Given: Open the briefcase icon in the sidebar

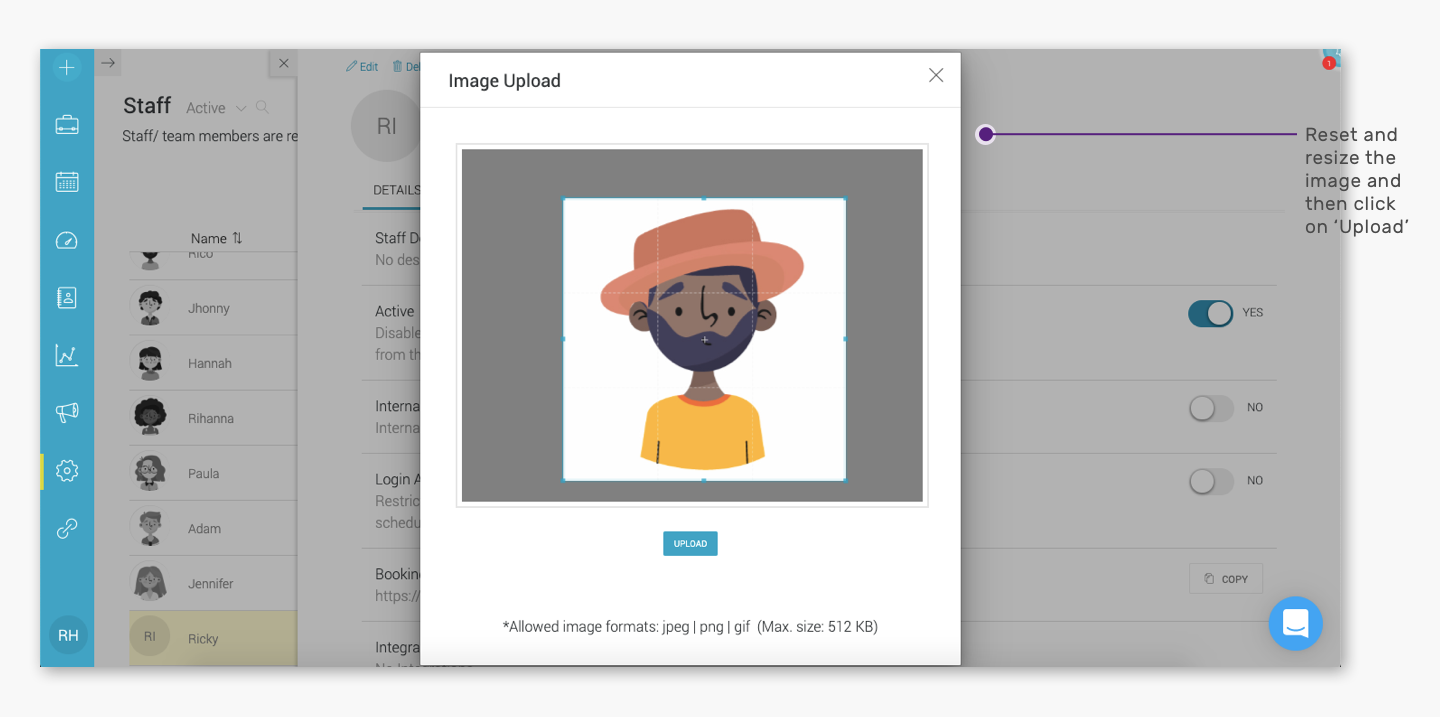Looking at the screenshot, I should click(x=67, y=125).
